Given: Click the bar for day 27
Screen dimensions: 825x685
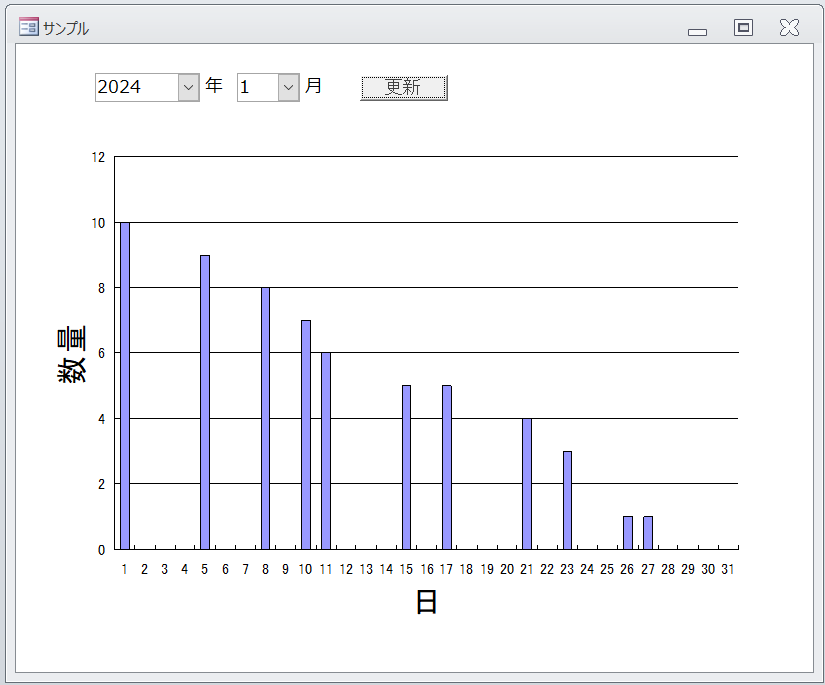Looking at the screenshot, I should [x=648, y=533].
